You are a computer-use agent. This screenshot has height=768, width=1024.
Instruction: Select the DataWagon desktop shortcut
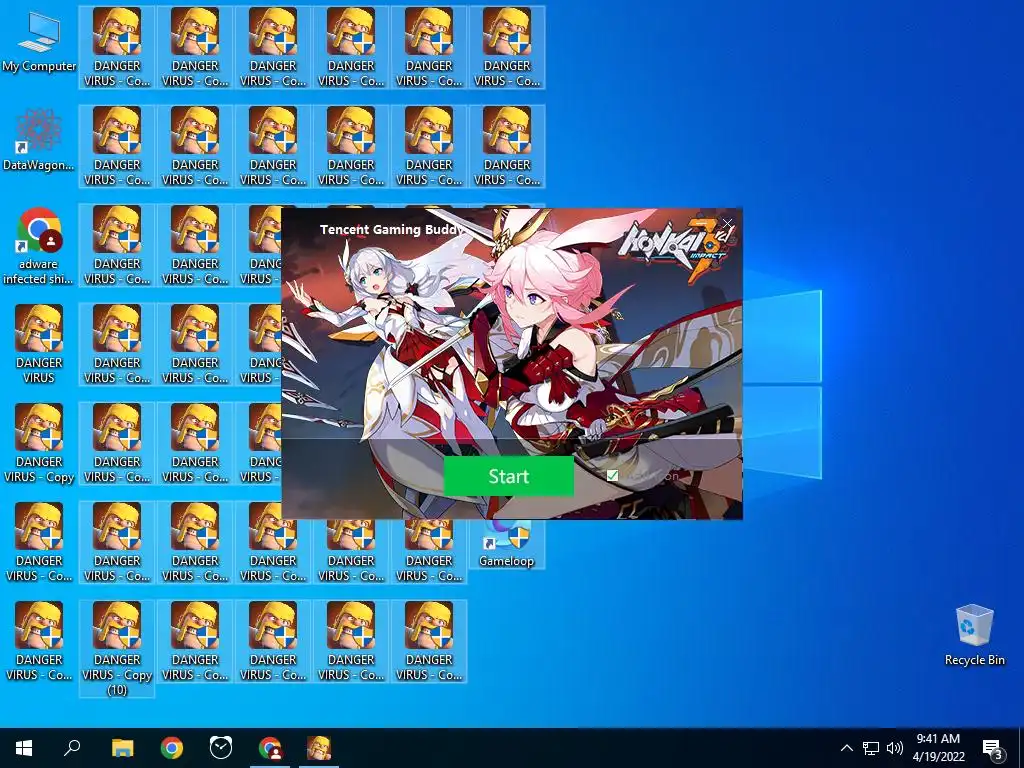coord(39,141)
